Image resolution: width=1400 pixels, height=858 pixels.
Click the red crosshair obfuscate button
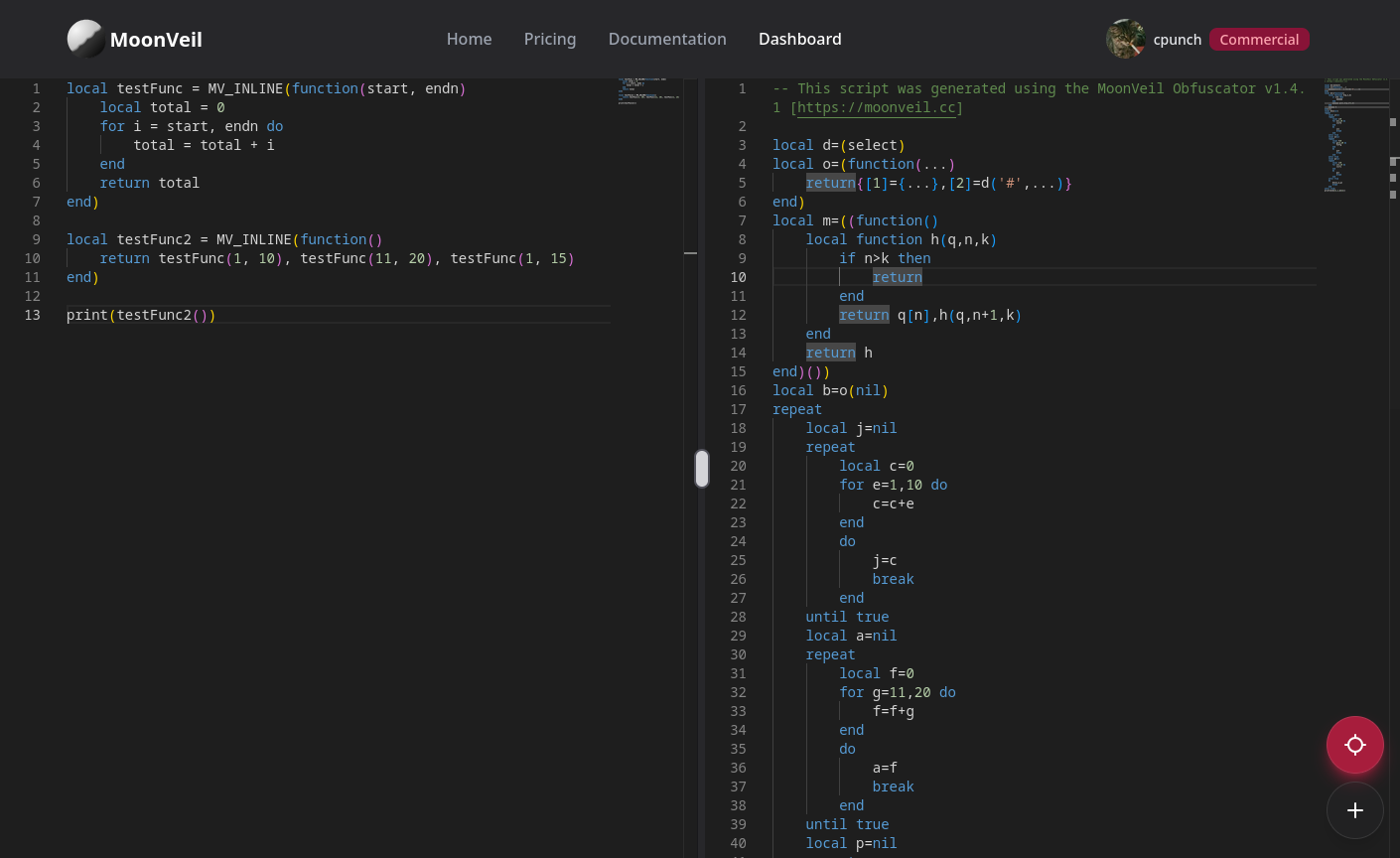[1354, 745]
